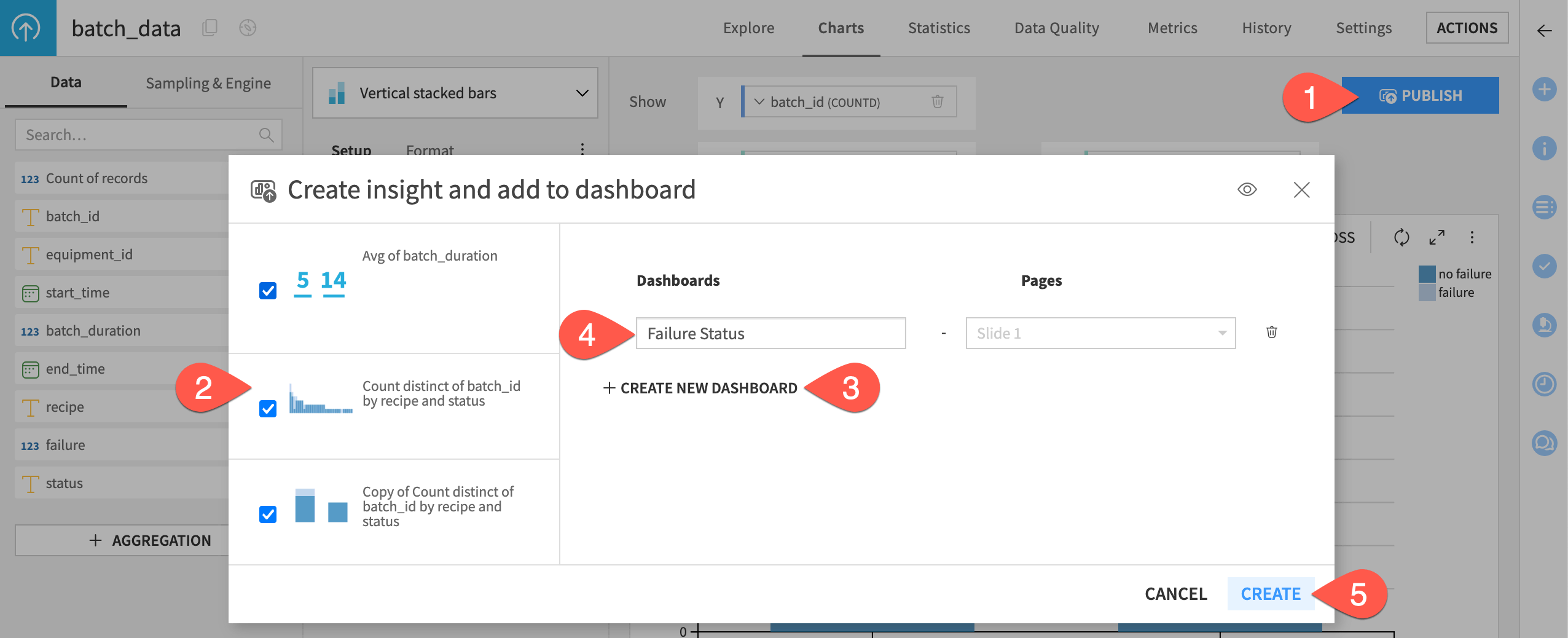Click the back arrow in right sidebar
The height and width of the screenshot is (638, 1568).
click(x=1544, y=31)
